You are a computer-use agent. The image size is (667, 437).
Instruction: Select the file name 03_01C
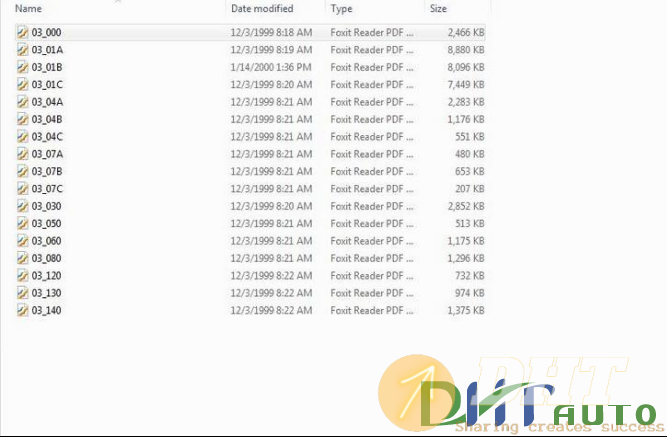click(47, 85)
